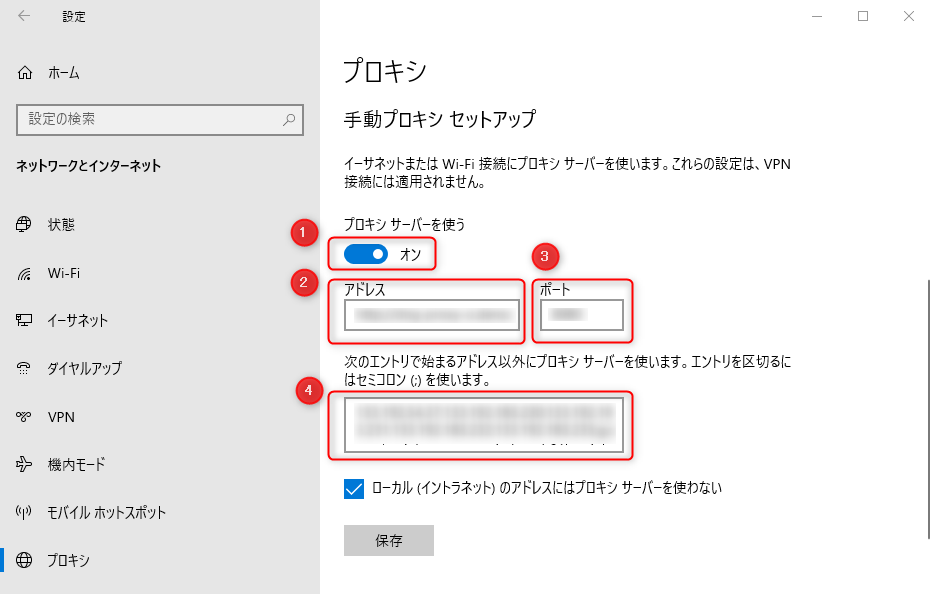Uncheck the bypass proxy for local addresses checkbox
This screenshot has height=594, width=932.
pyautogui.click(x=354, y=488)
